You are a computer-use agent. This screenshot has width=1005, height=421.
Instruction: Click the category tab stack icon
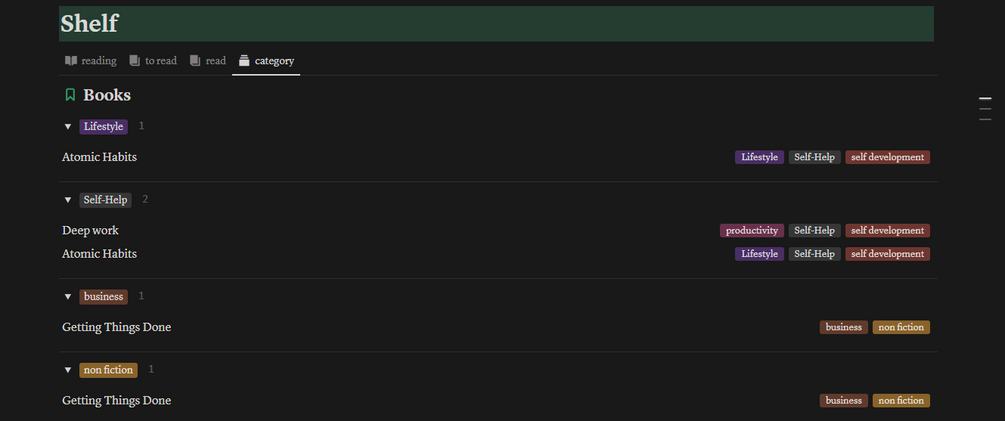(x=244, y=61)
